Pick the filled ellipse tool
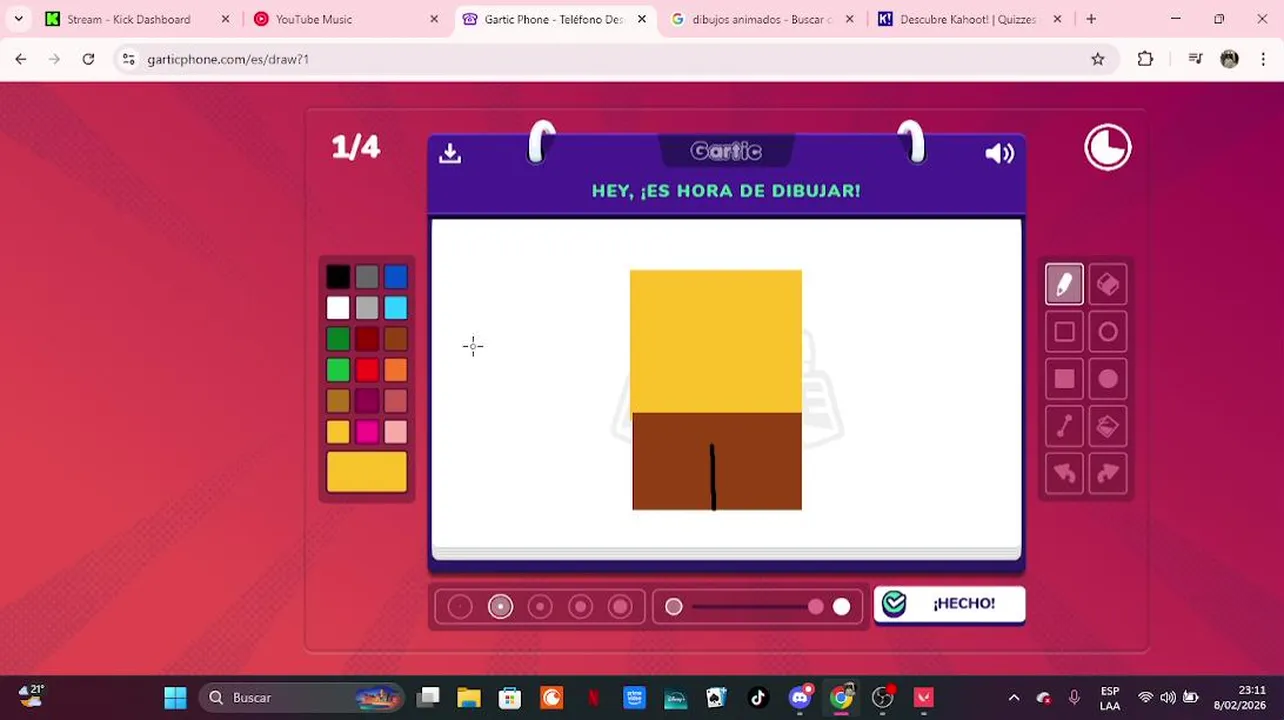1284x720 pixels. click(x=1108, y=379)
